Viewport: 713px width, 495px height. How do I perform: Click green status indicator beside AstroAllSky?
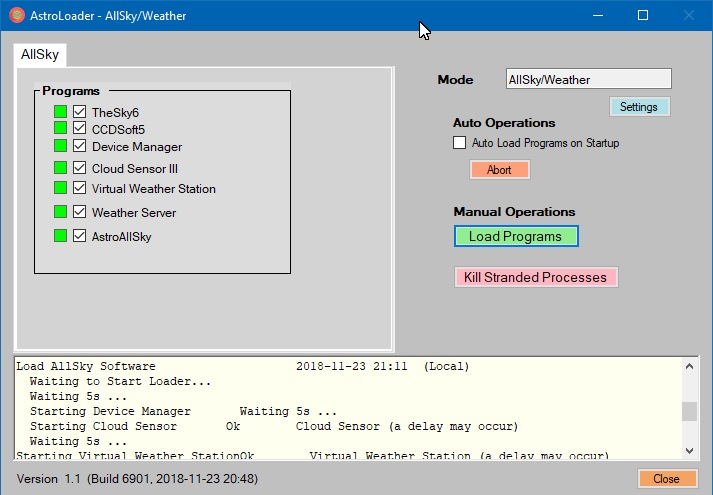tap(60, 235)
